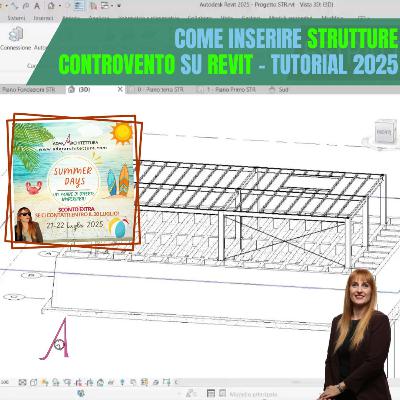The width and height of the screenshot is (400, 400).
Task: Switch to the Sud elevation tab
Action: (x=283, y=90)
